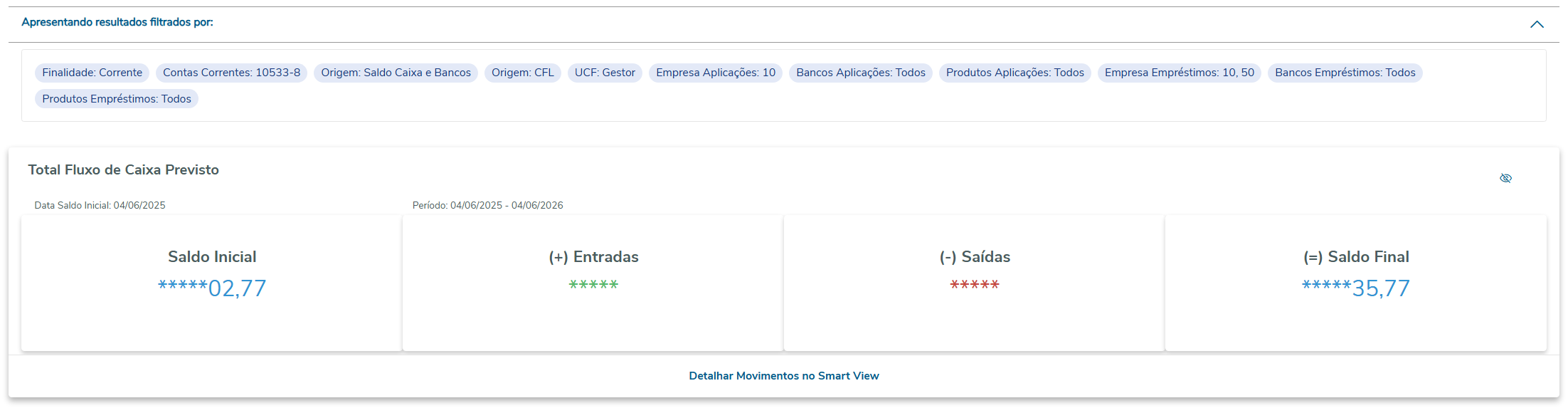Screen dimensions: 1568x408
Task: Toggle the hide-values eye icon
Action: point(1505,178)
